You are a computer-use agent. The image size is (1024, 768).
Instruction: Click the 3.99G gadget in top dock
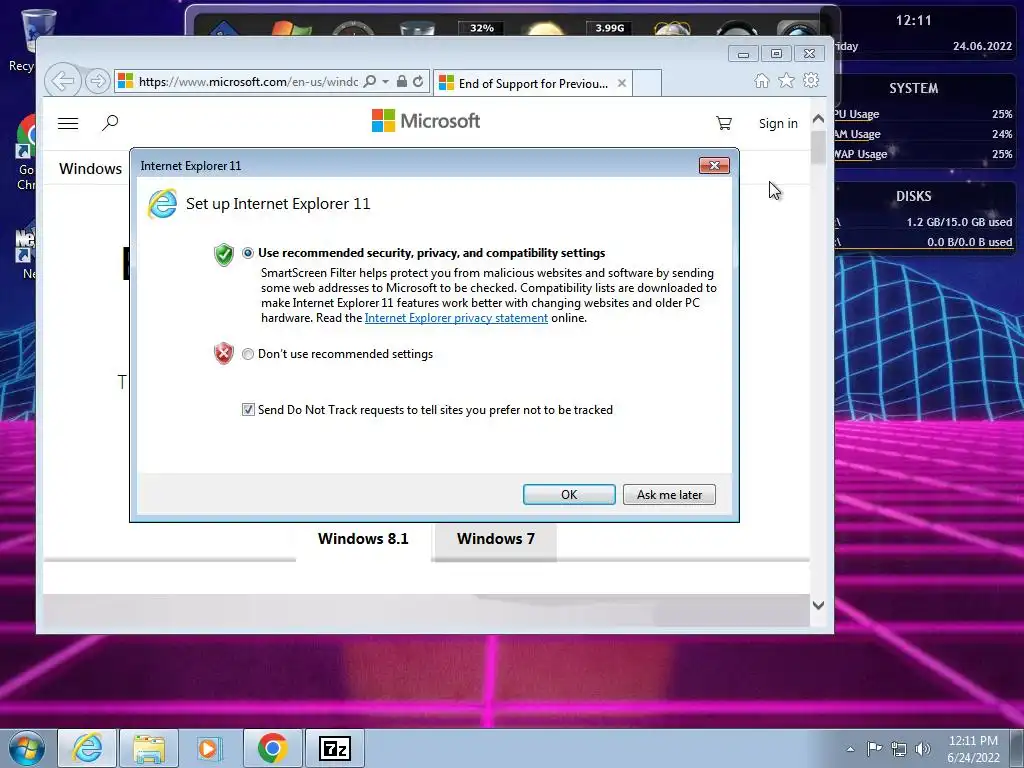click(609, 28)
